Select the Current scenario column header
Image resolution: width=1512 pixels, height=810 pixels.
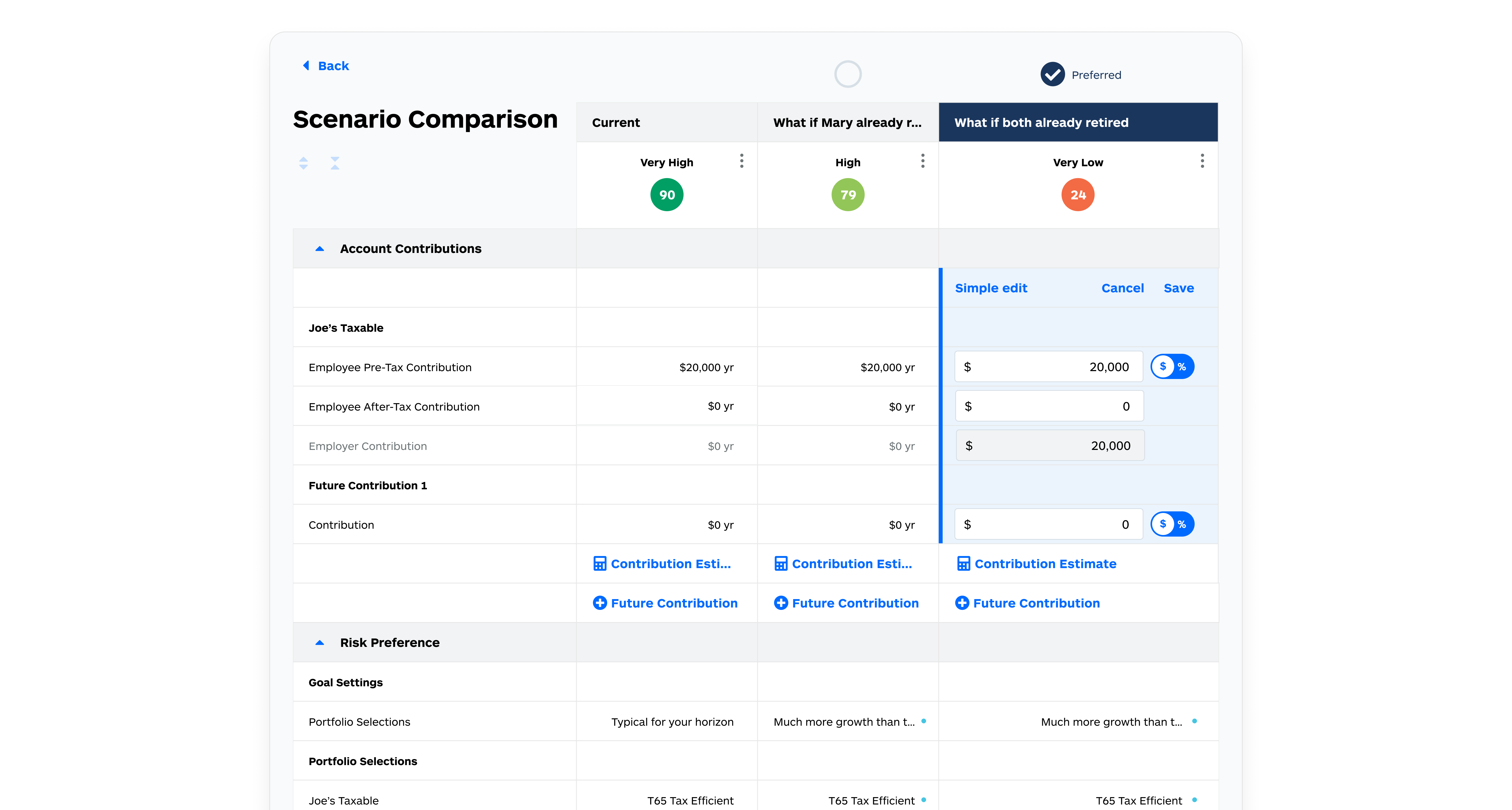(x=667, y=122)
